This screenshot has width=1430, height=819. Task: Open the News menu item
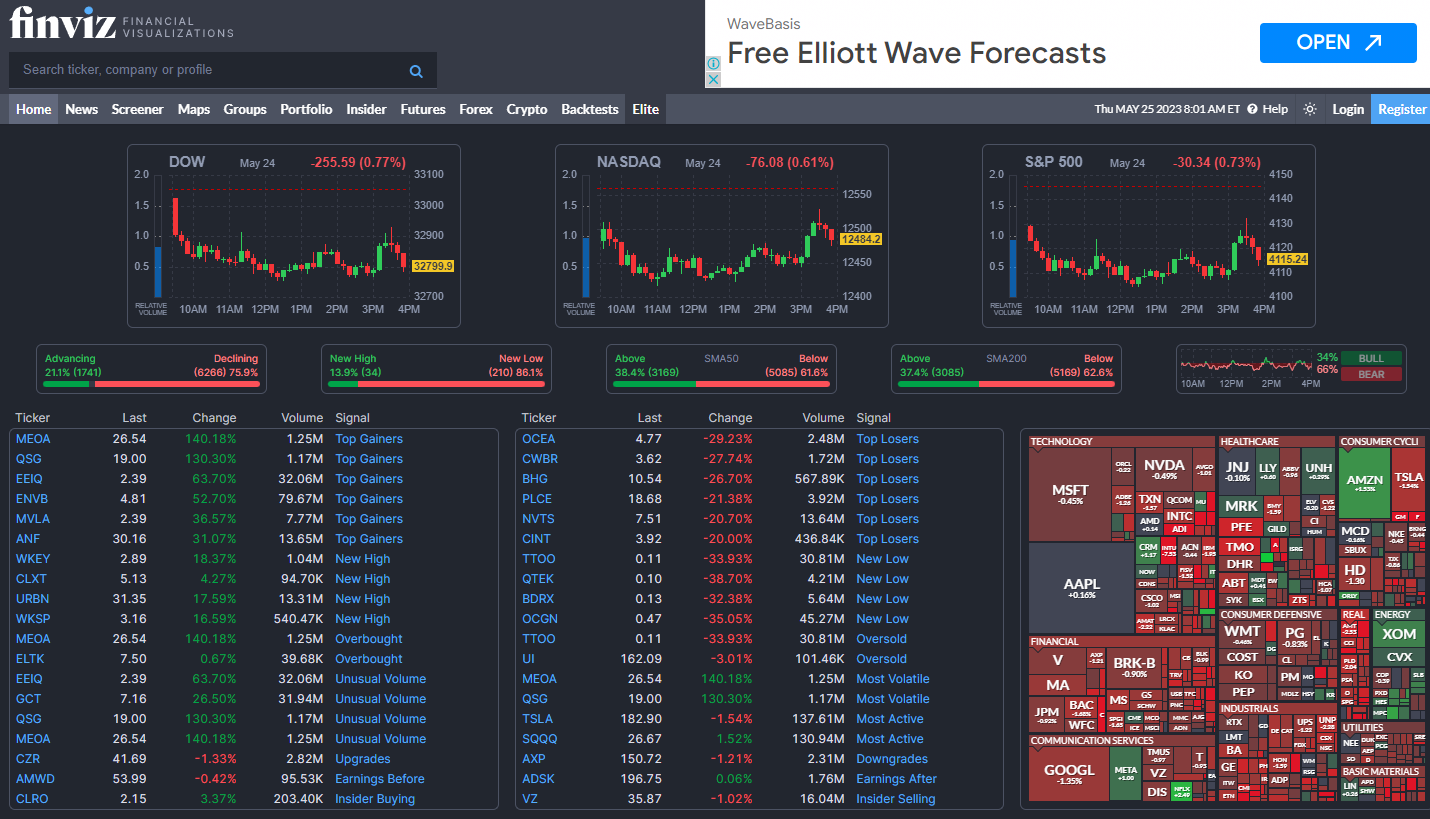(82, 109)
